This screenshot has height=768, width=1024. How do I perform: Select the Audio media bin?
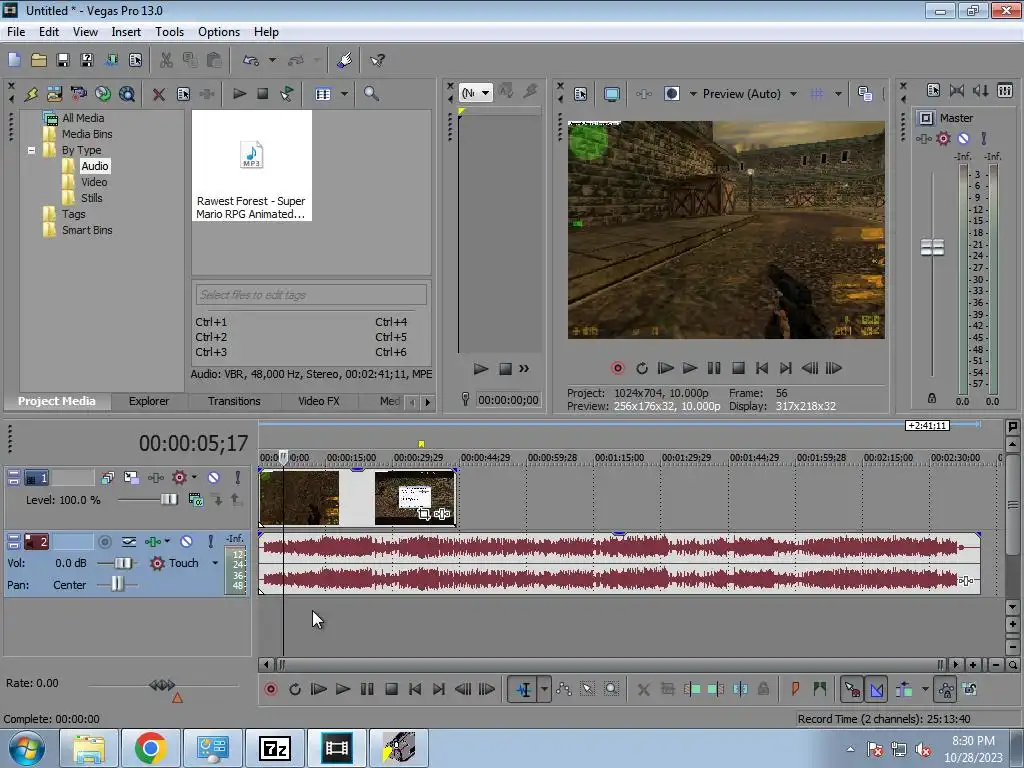pos(95,166)
